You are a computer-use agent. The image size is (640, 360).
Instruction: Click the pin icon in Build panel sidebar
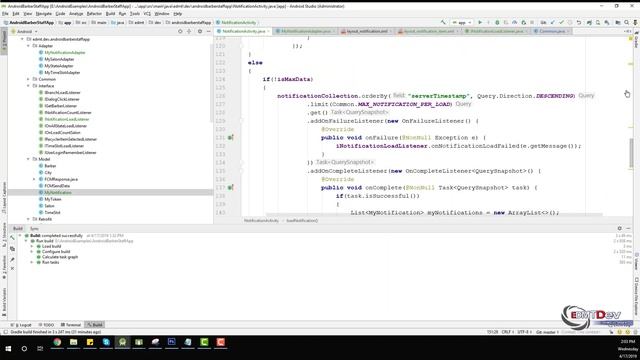point(12,259)
